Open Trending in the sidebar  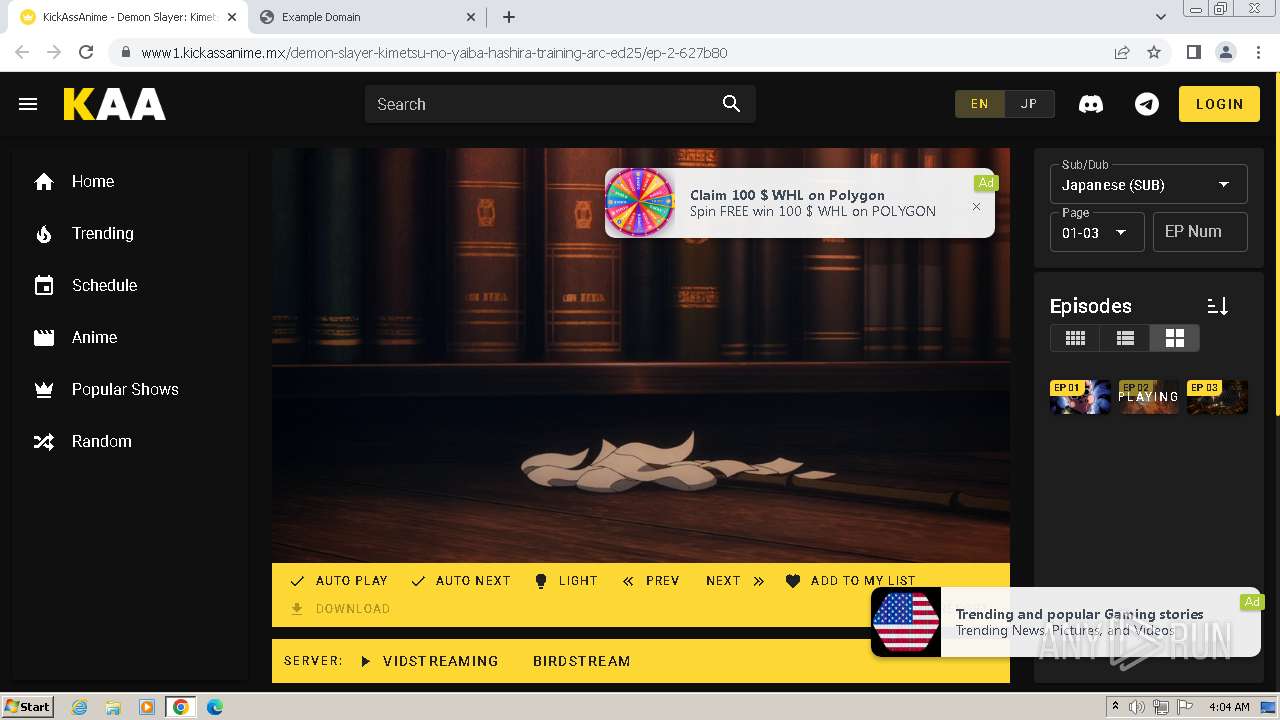130,233
